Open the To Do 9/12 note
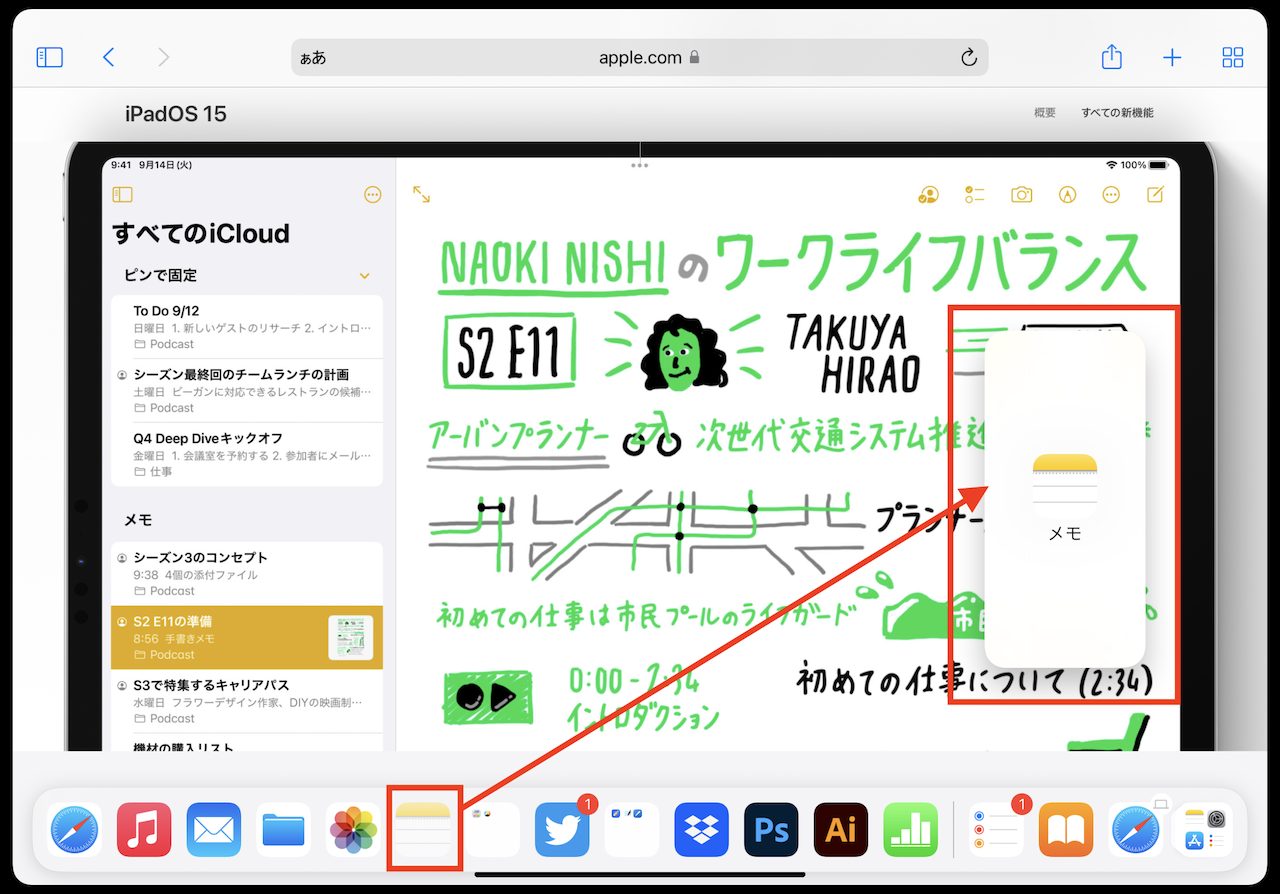 tap(246, 327)
